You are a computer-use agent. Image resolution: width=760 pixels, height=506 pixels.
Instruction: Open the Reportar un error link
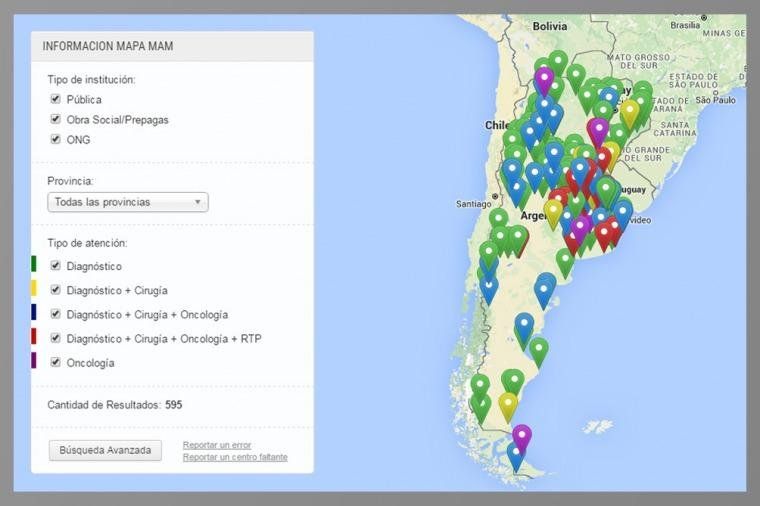point(217,445)
